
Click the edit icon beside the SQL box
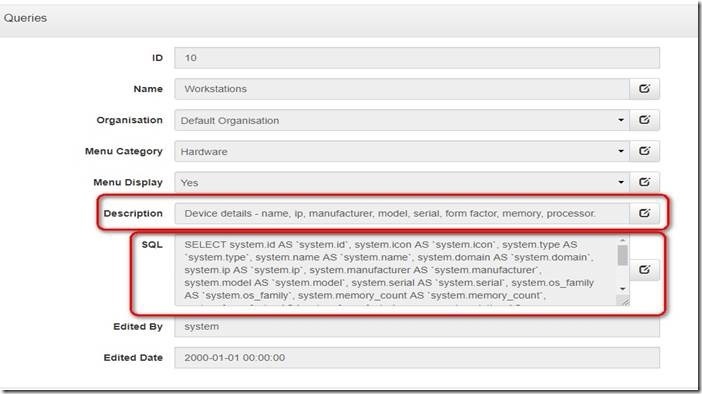click(x=644, y=270)
